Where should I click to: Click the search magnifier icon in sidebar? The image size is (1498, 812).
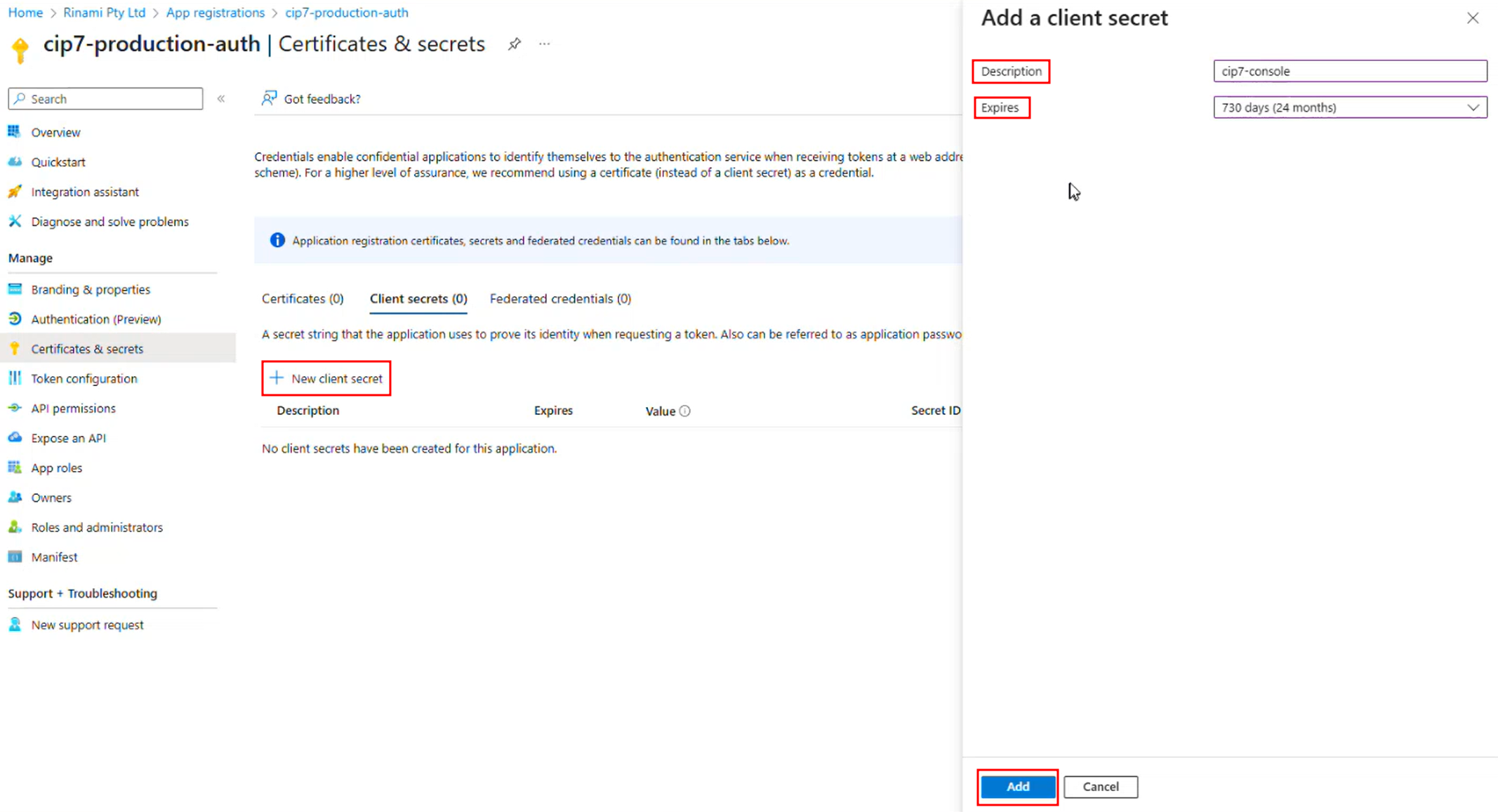[x=20, y=99]
